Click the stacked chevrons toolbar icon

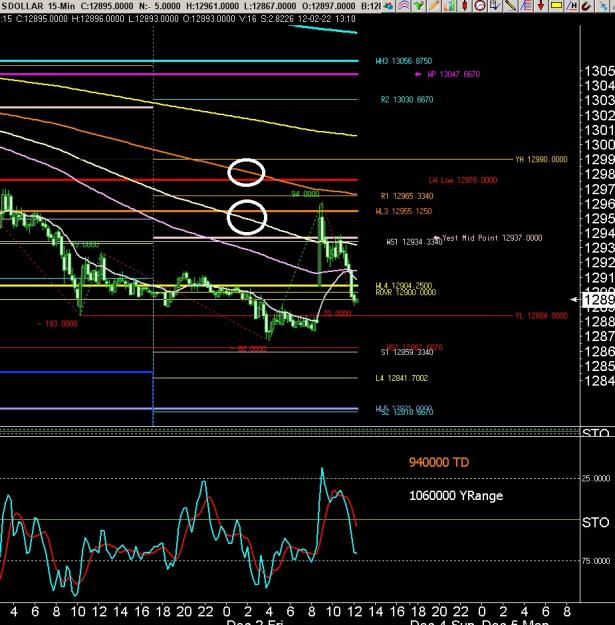pos(404,6)
